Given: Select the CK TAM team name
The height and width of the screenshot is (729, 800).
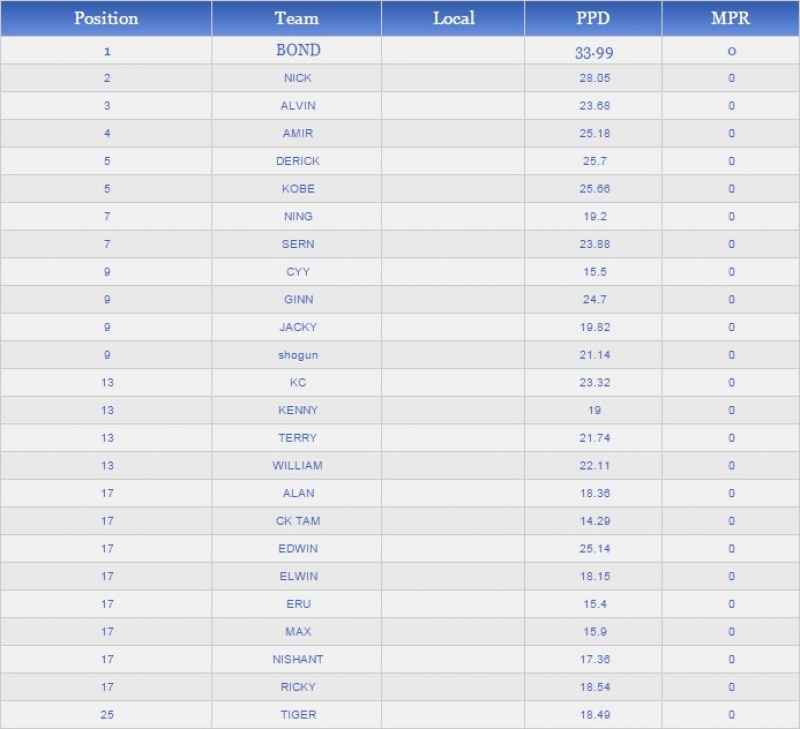Looking at the screenshot, I should point(298,521).
